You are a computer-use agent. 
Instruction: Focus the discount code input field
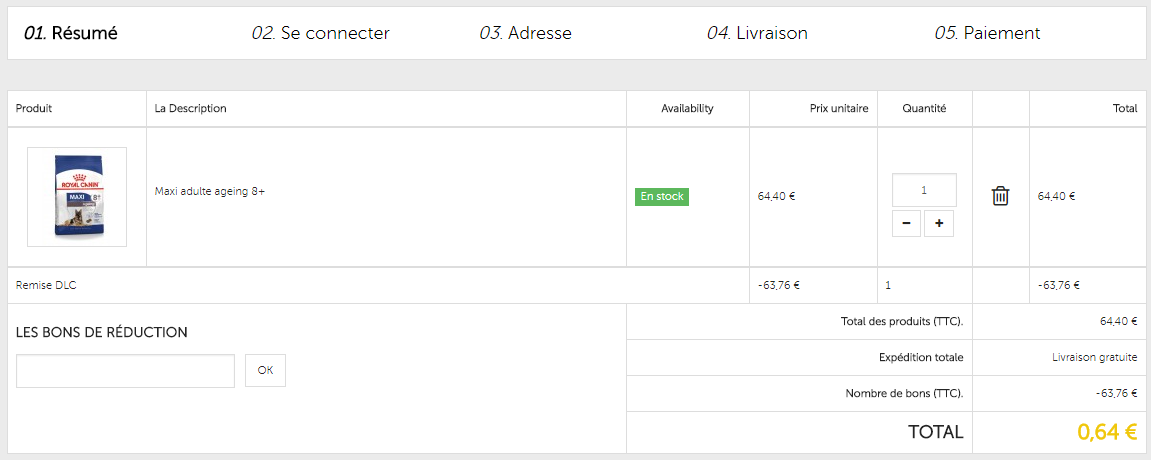[126, 370]
